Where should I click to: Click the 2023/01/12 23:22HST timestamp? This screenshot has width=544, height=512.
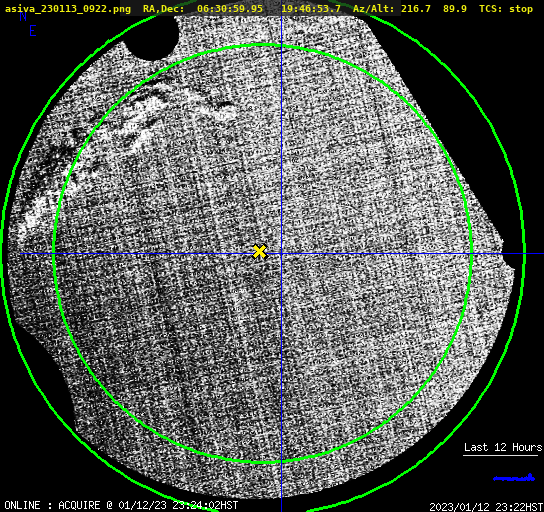click(486, 507)
